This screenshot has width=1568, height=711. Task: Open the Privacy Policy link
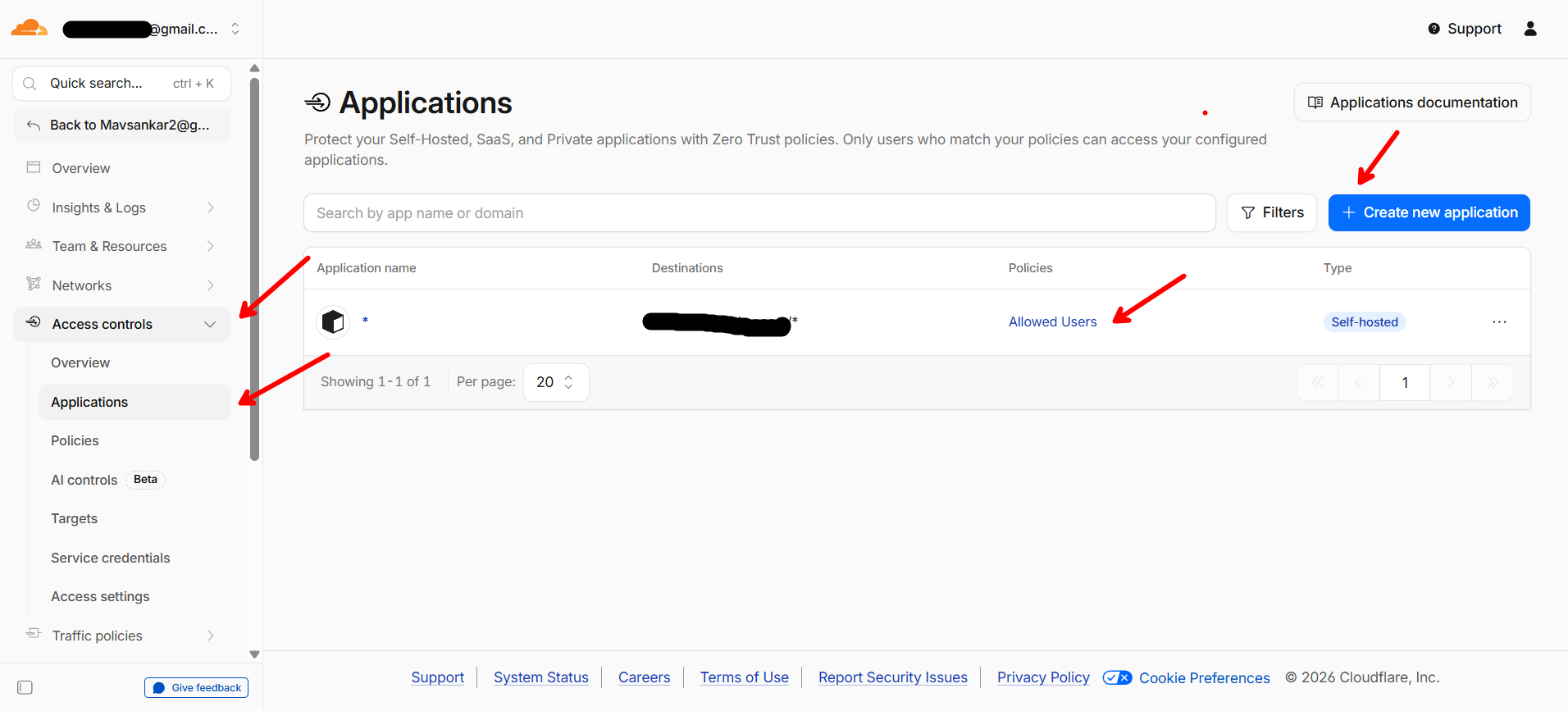[x=1043, y=677]
